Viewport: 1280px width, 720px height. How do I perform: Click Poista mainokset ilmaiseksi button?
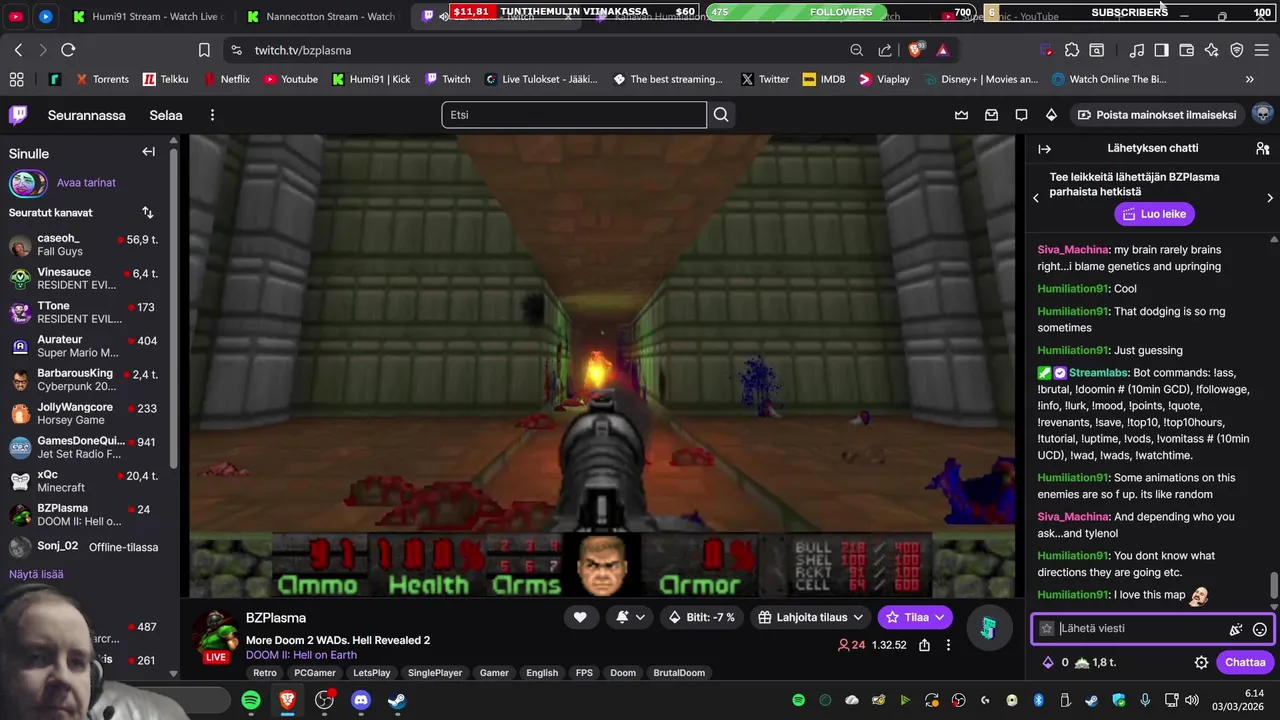pos(1157,115)
